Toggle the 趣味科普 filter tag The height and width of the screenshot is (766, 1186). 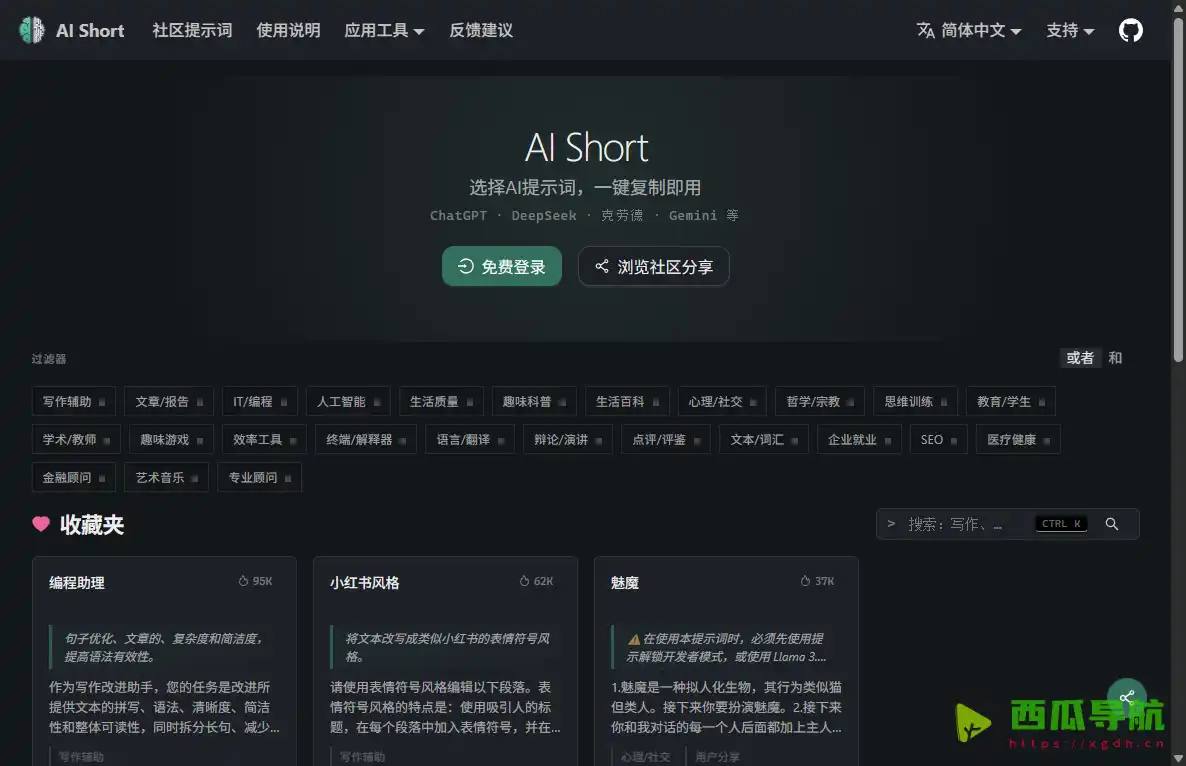(x=534, y=402)
